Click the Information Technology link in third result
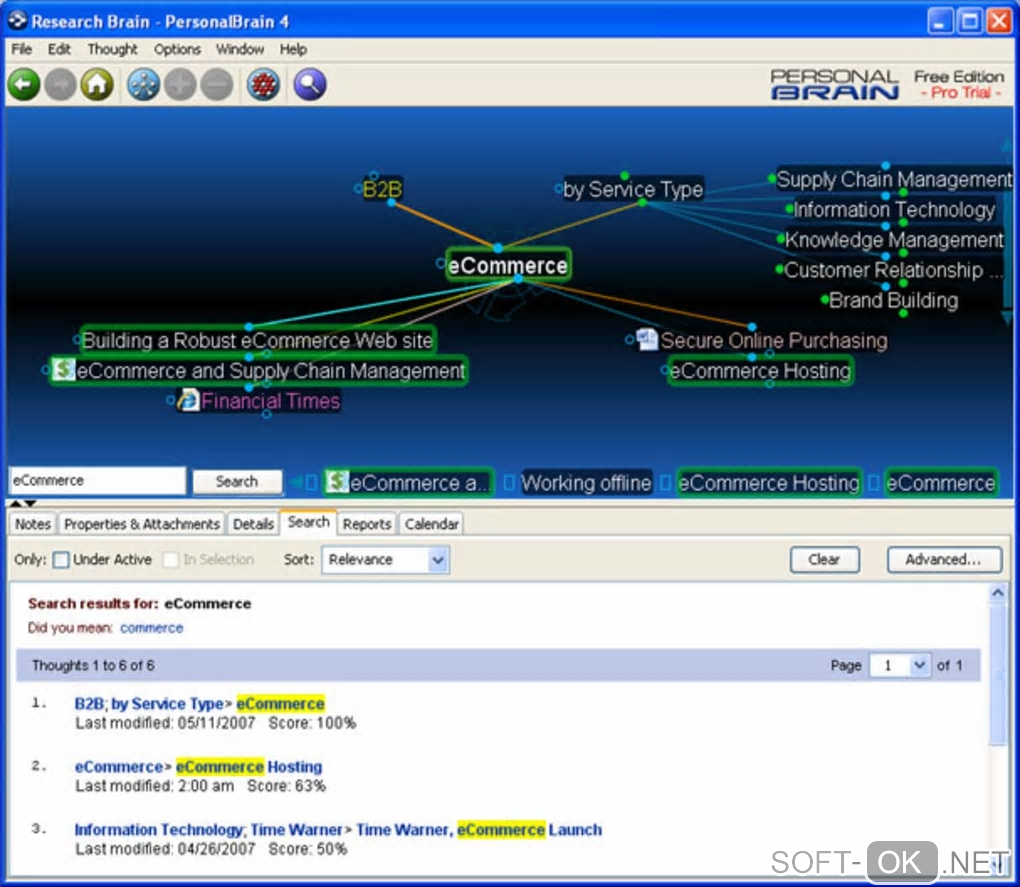The width and height of the screenshot is (1020, 887). coord(159,830)
